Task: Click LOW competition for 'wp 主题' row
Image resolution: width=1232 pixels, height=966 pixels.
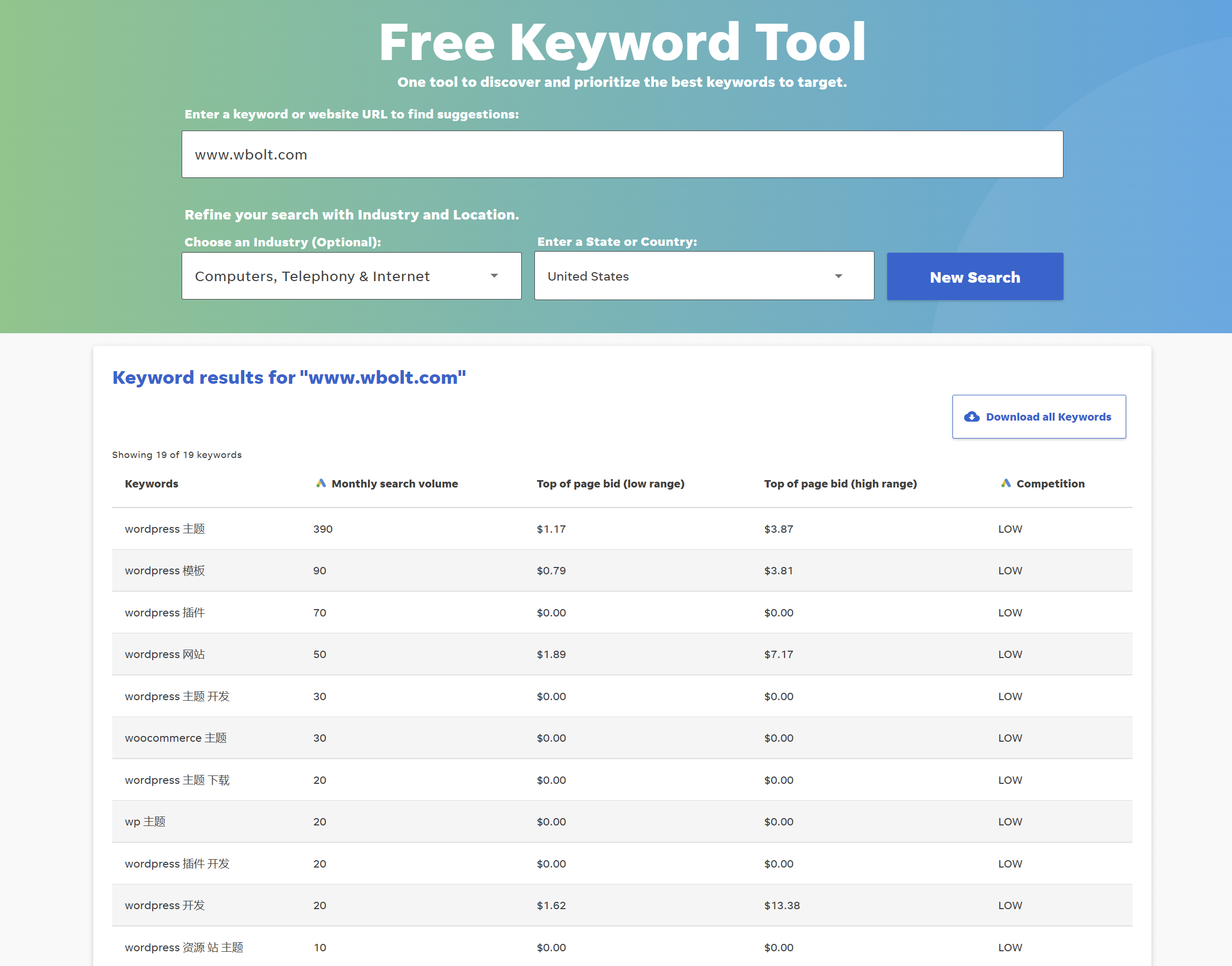Action: [x=1010, y=822]
